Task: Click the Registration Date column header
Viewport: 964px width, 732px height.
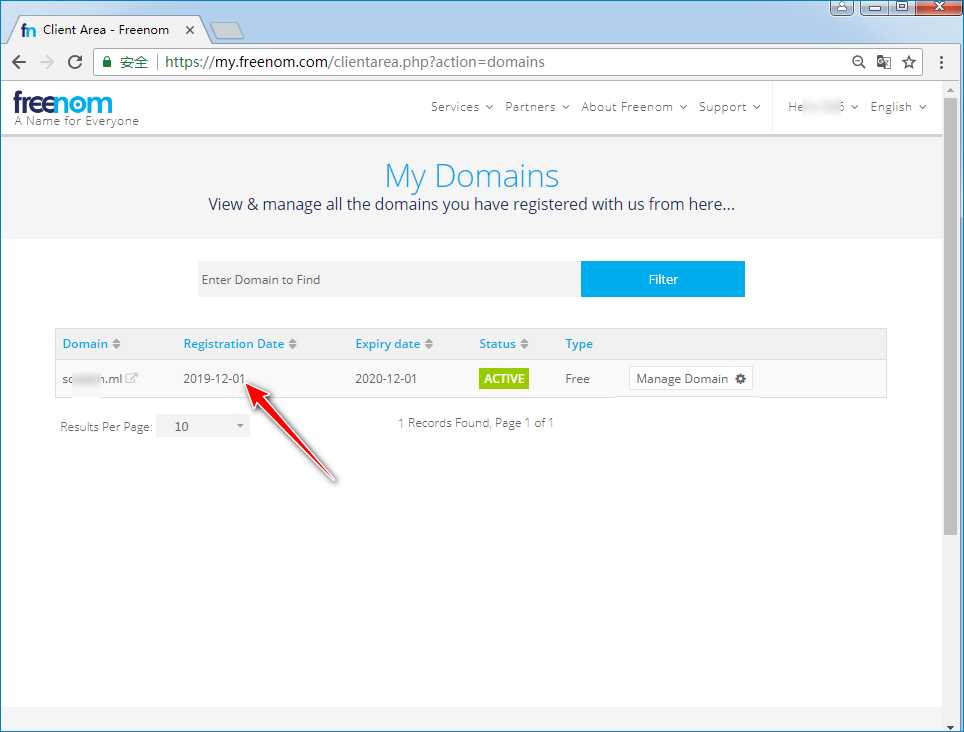Action: pos(234,344)
